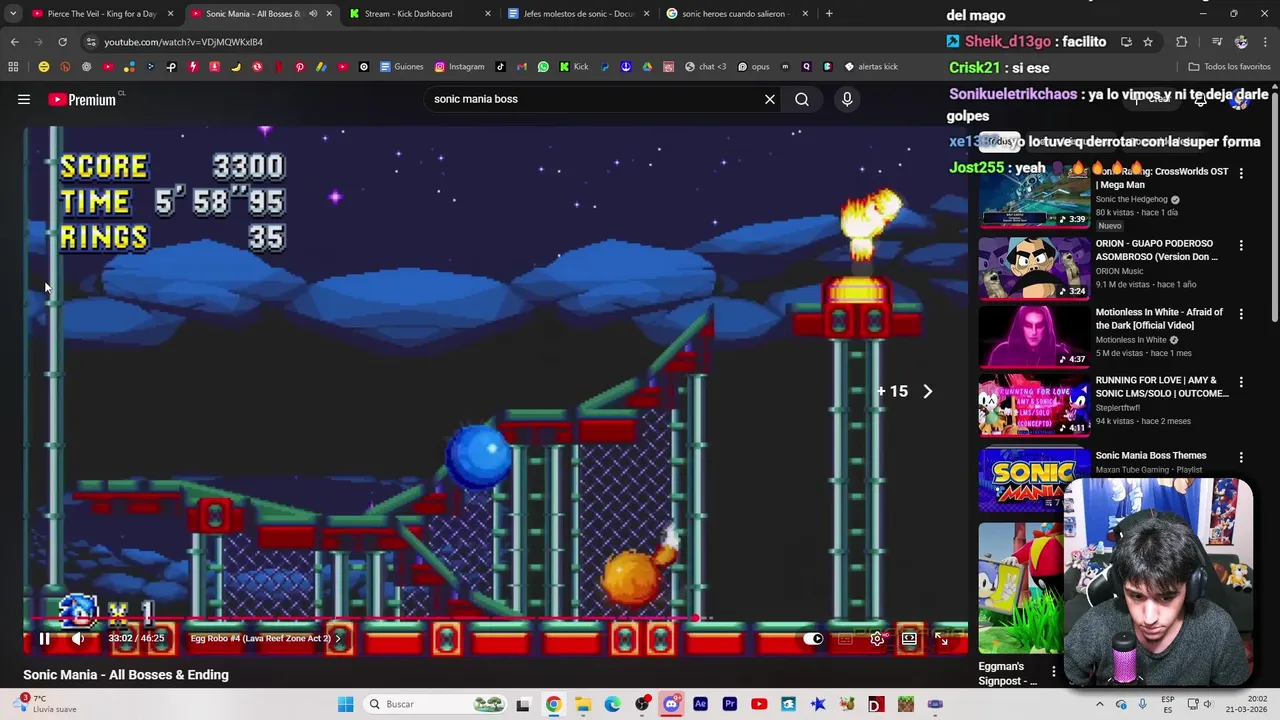Viewport: 1280px width, 720px height.
Task: Expand chapter 'Egg Robo #4 (Lava Reef Zone Act 2)'
Action: (x=265, y=638)
